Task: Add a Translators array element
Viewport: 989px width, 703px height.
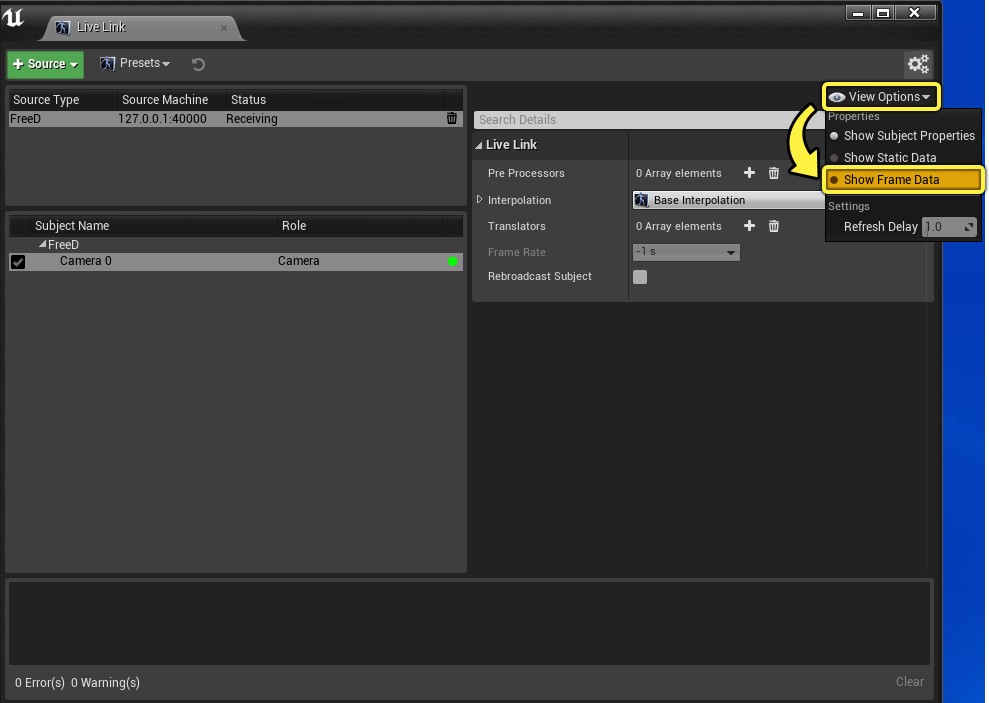Action: coord(749,226)
